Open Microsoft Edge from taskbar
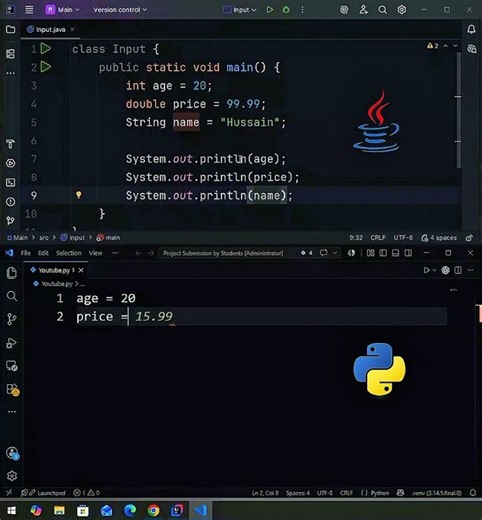 (x=130, y=510)
